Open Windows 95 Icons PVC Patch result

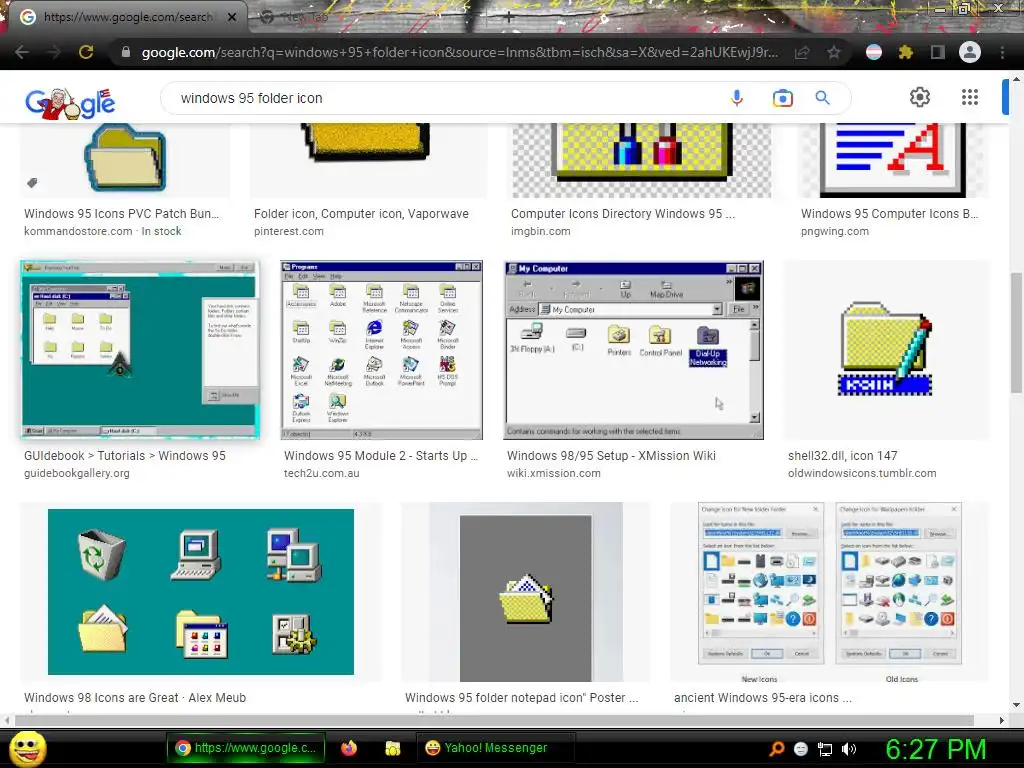(x=121, y=214)
